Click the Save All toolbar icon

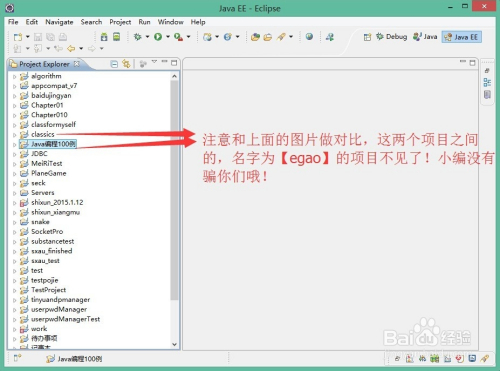tap(50, 37)
